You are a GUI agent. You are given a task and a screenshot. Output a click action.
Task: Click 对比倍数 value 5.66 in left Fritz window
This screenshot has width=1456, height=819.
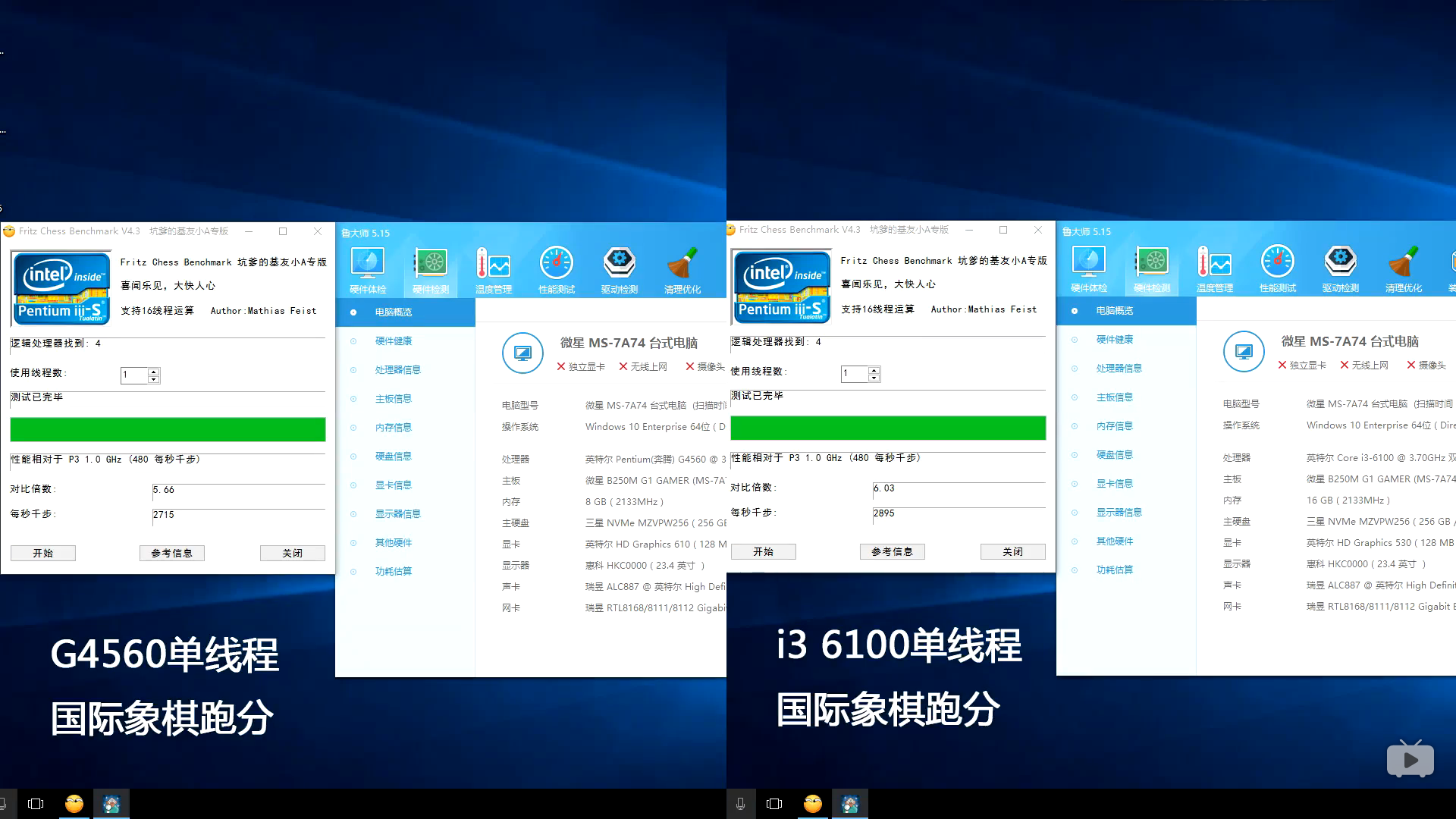click(164, 490)
